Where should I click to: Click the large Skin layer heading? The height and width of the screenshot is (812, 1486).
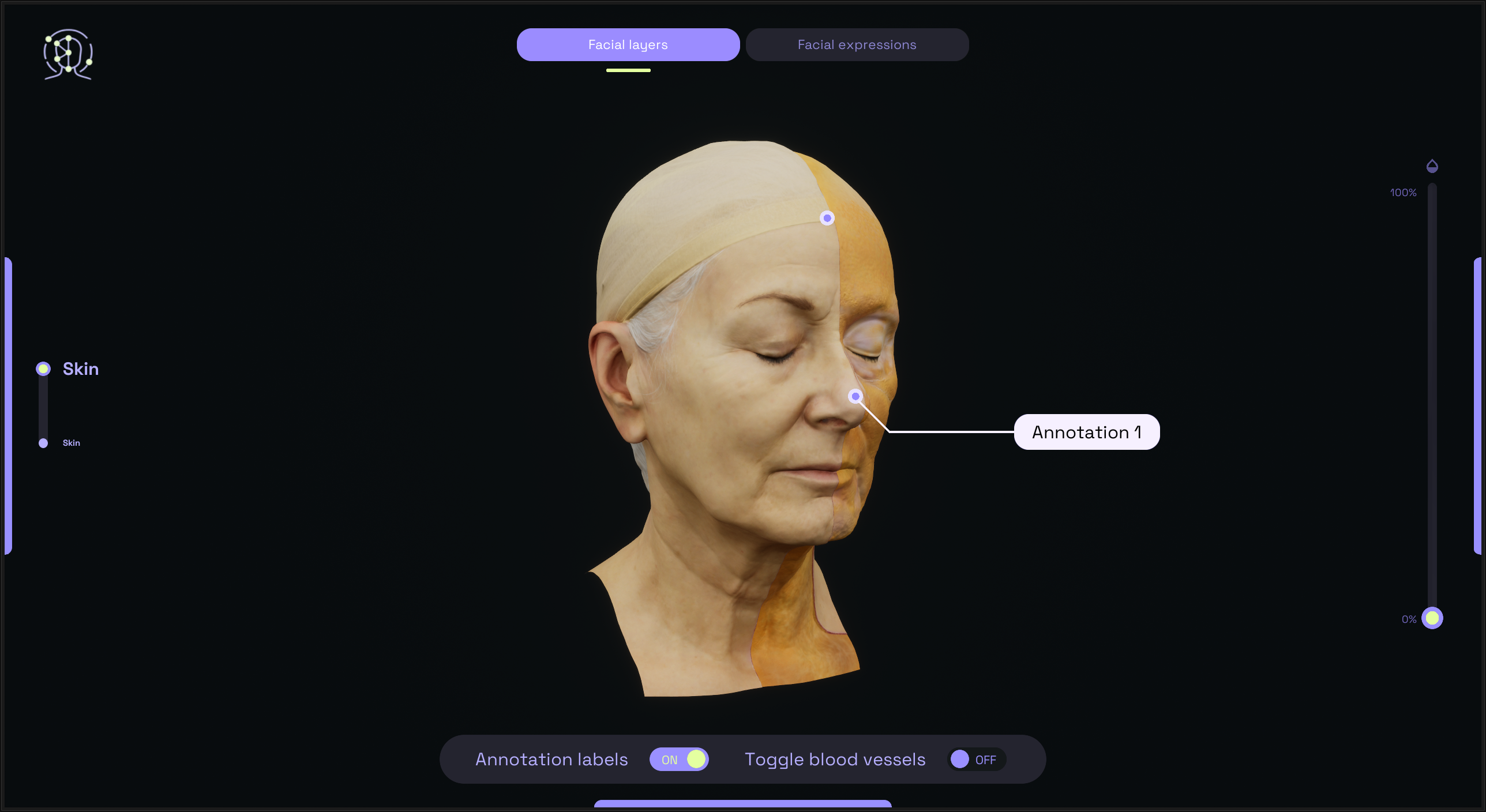[x=81, y=369]
